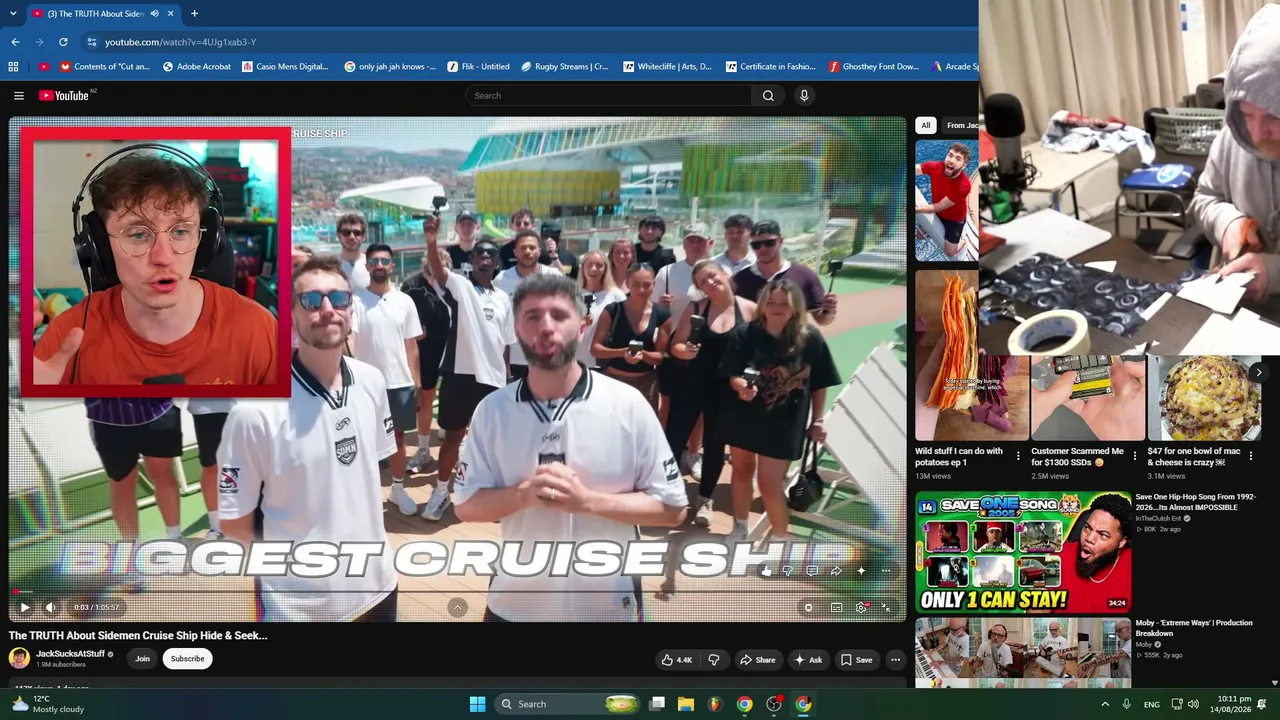
Task: Open Task View on the taskbar
Action: (x=657, y=704)
